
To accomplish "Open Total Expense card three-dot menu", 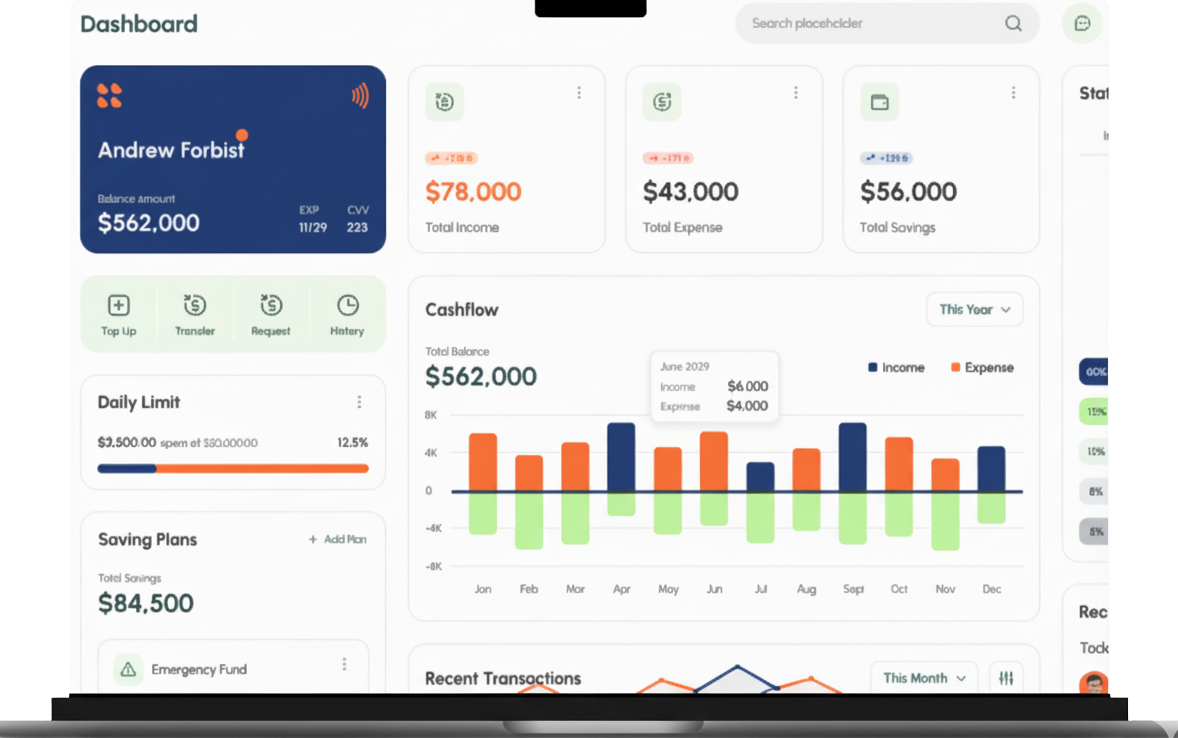I will 796,93.
